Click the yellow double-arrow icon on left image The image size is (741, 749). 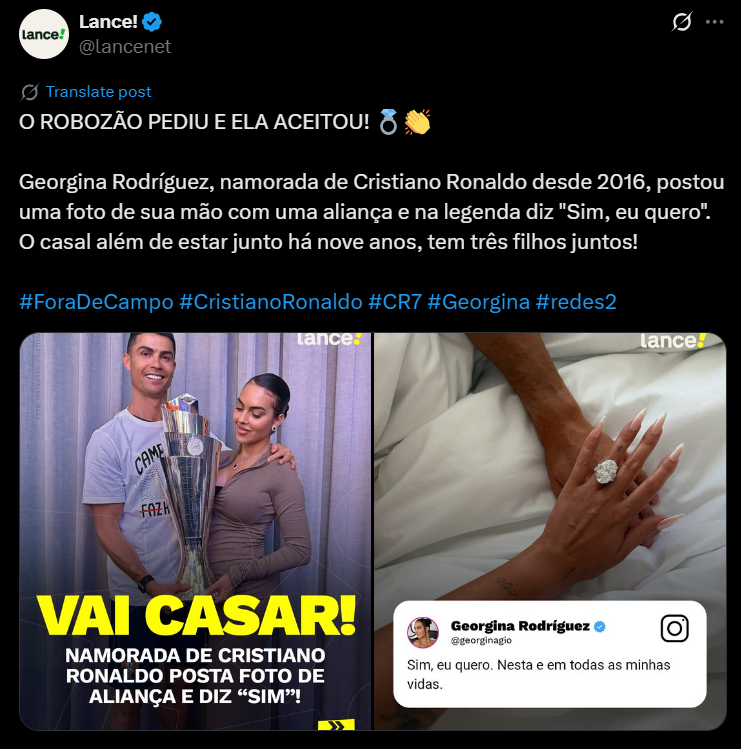[336, 725]
